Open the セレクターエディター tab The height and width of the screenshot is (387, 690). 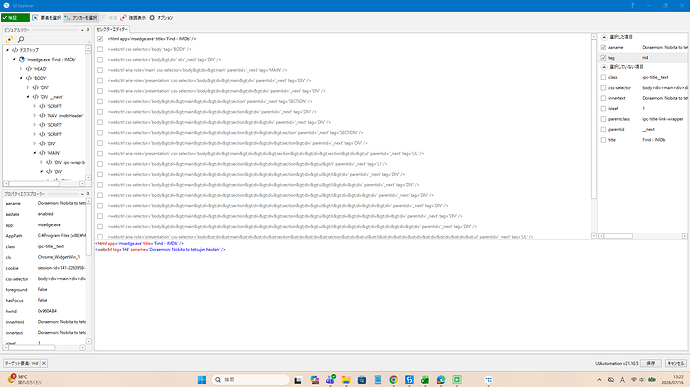tap(112, 29)
